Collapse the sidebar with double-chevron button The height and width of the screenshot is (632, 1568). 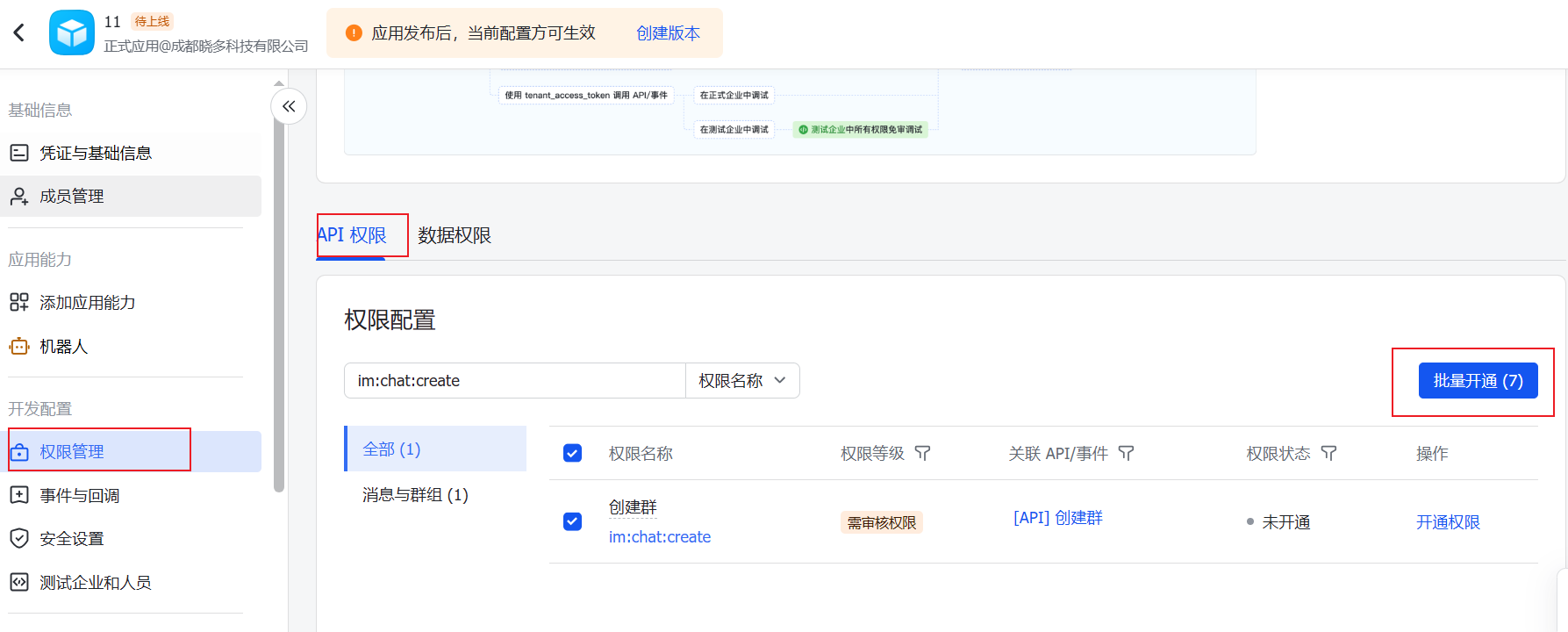pos(289,106)
